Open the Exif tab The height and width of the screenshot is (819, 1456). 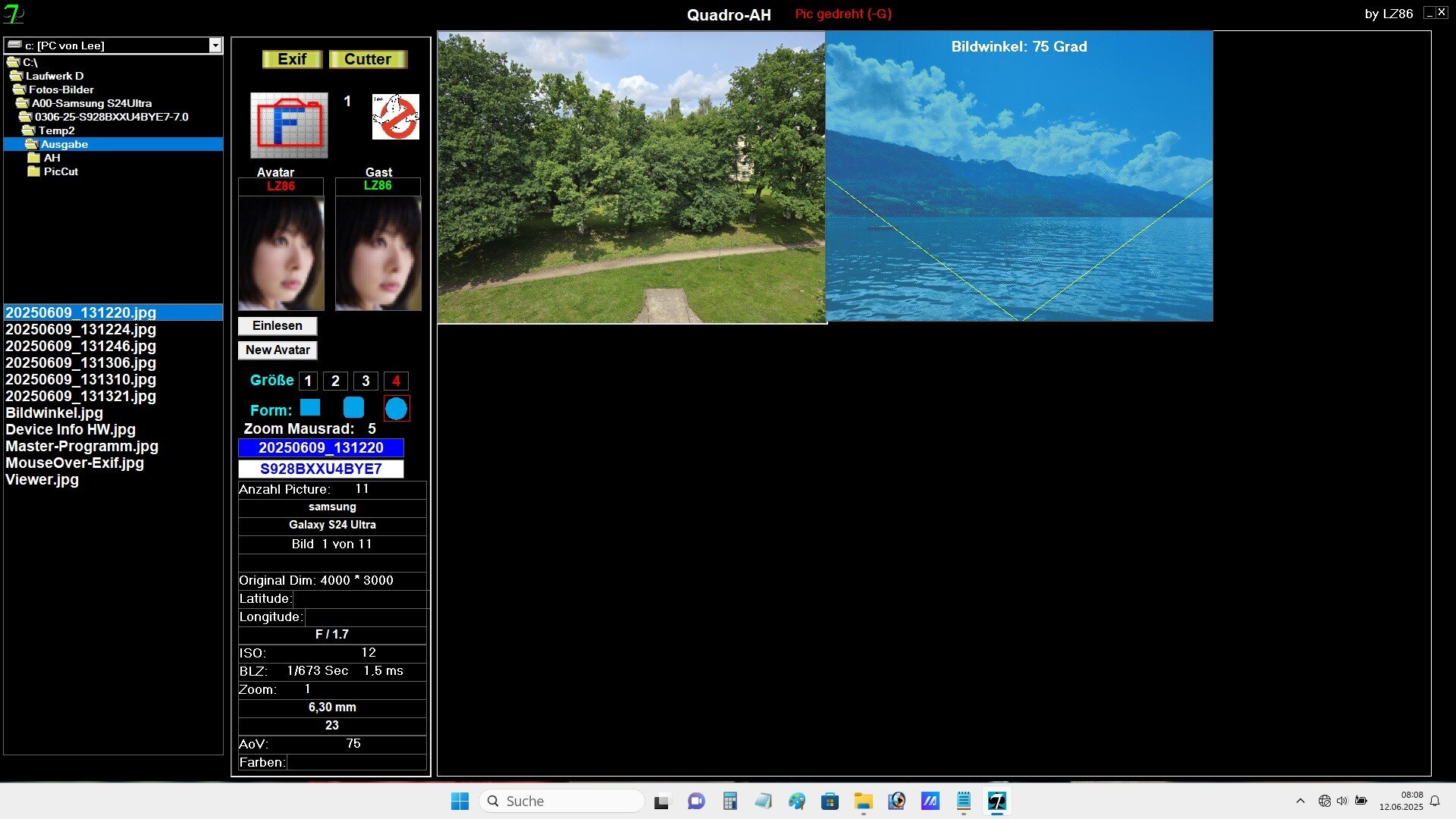292,59
